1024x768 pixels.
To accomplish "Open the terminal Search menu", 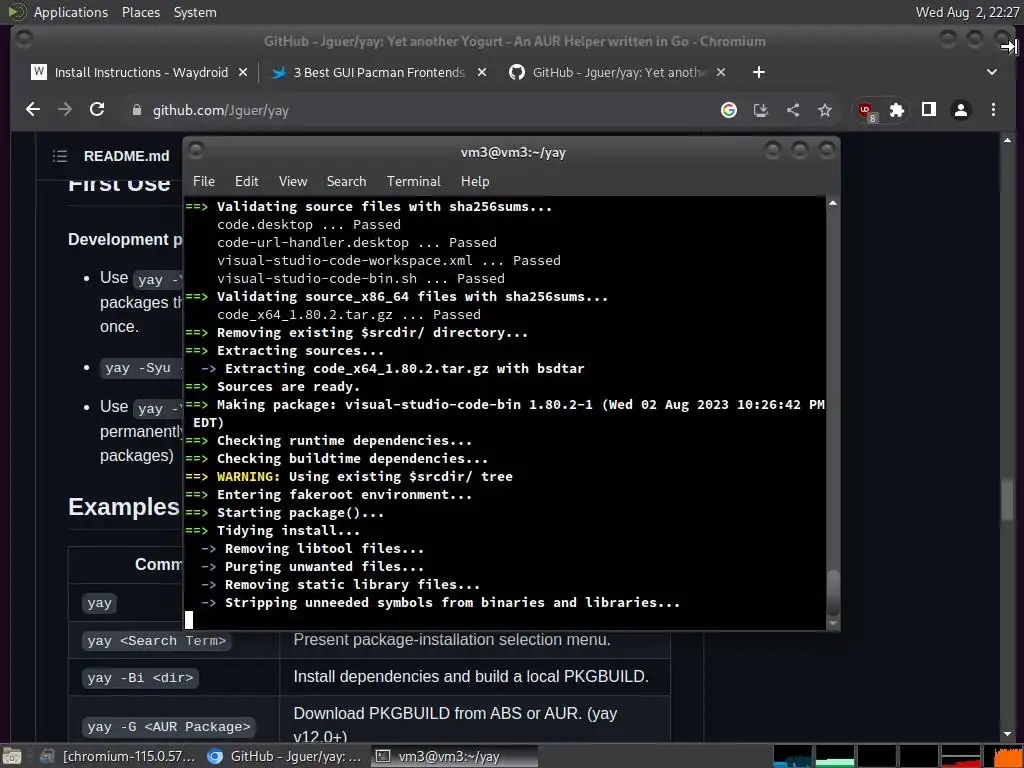I will (x=346, y=181).
